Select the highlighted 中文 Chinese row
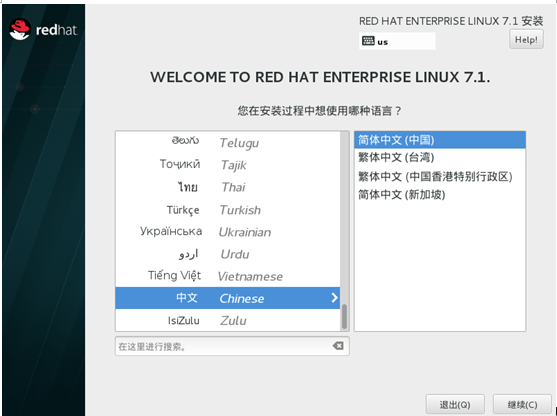Viewport: 557px width, 416px height. pos(227,298)
